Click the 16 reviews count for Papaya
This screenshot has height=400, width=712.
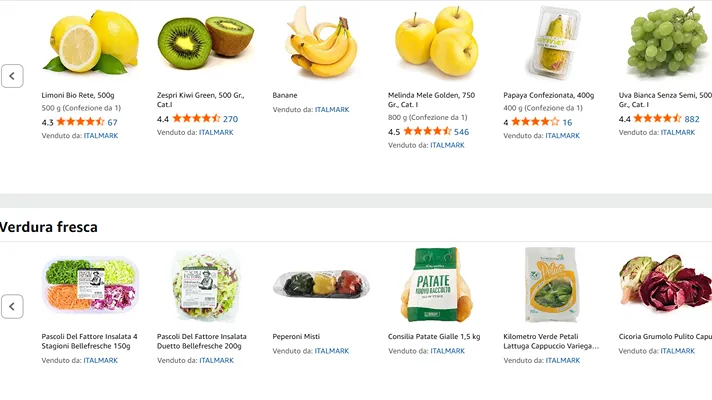click(x=567, y=122)
